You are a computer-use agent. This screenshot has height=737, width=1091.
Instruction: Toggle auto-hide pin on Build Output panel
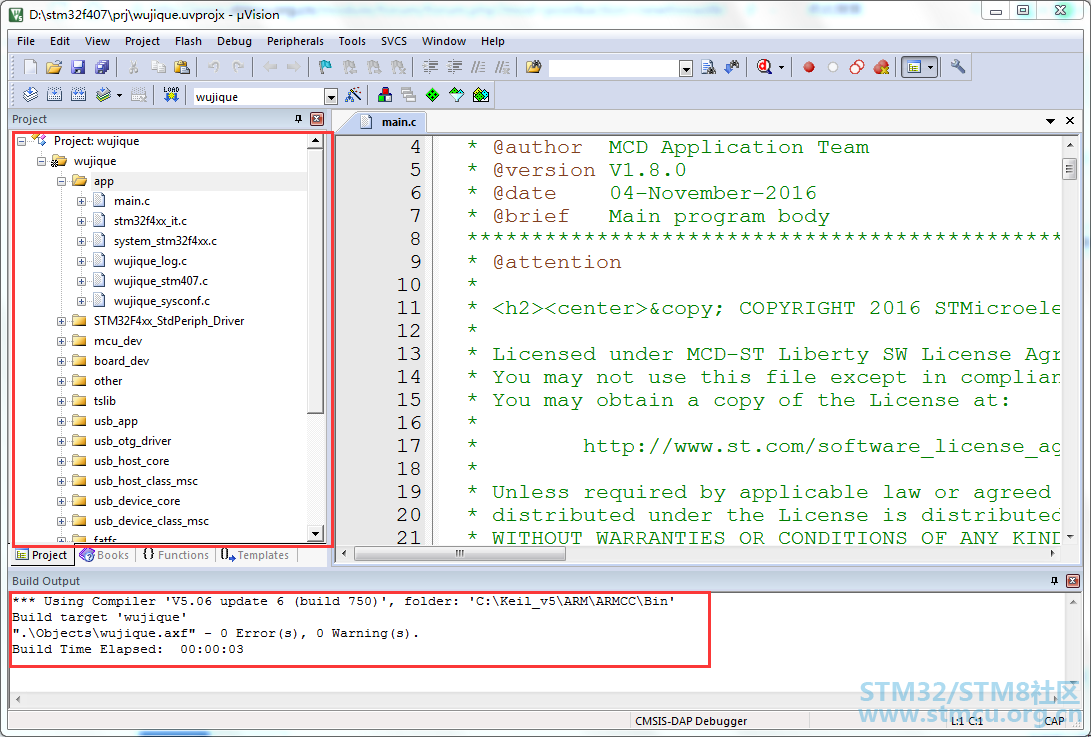pyautogui.click(x=1054, y=580)
